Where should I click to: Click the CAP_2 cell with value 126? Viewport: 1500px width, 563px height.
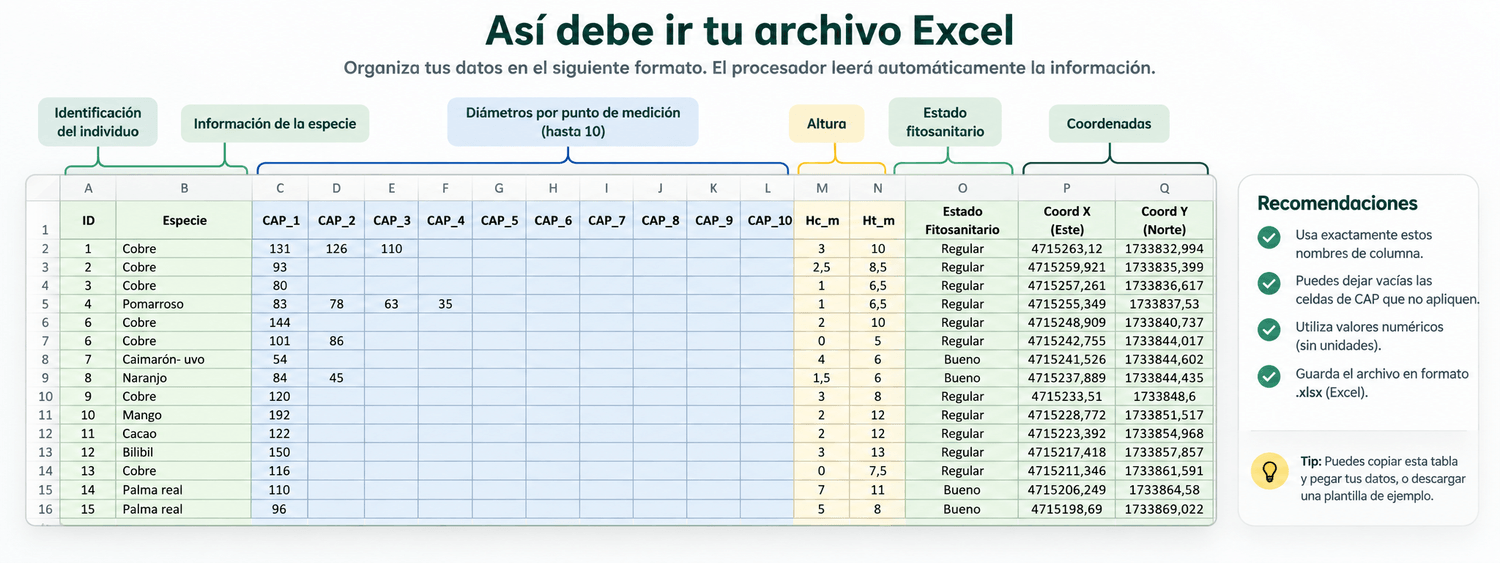336,248
